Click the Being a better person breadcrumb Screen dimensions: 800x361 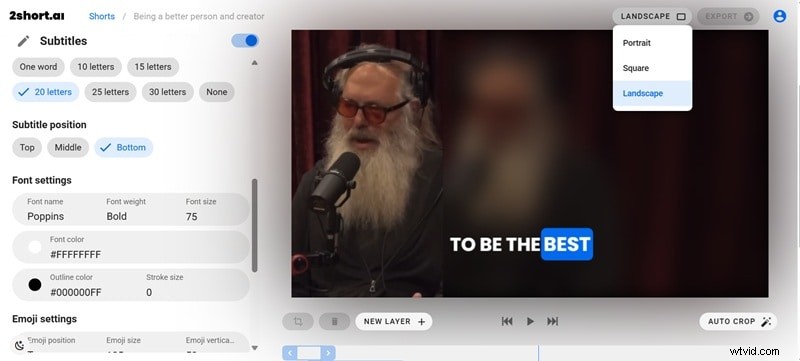[x=199, y=16]
